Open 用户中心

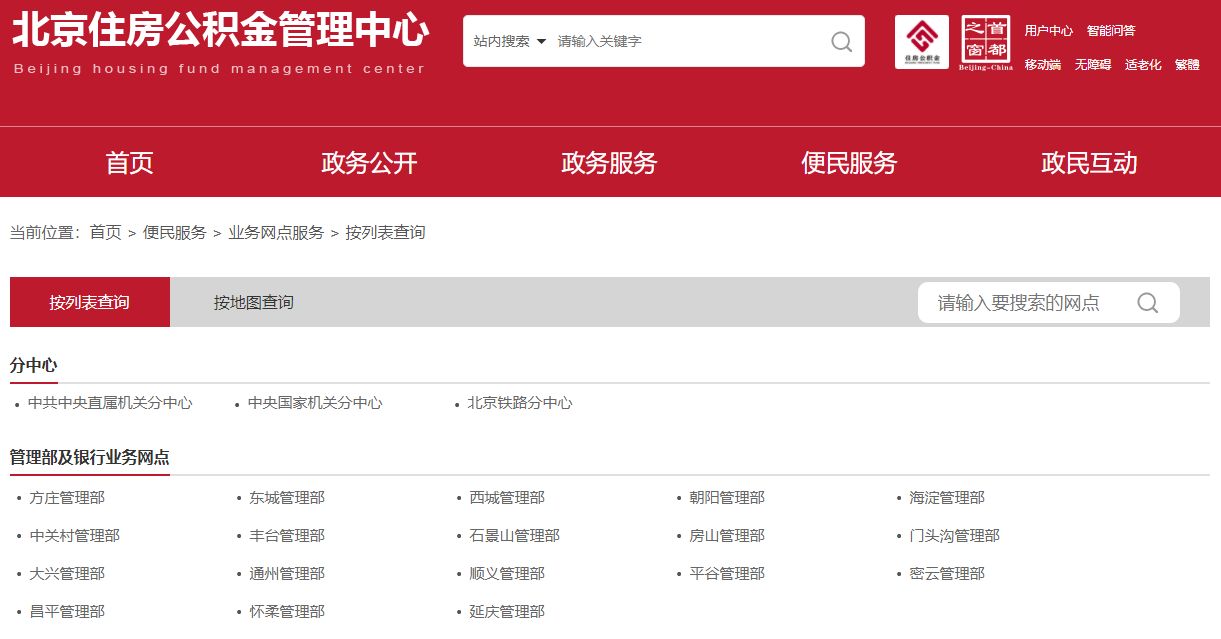tap(1049, 31)
